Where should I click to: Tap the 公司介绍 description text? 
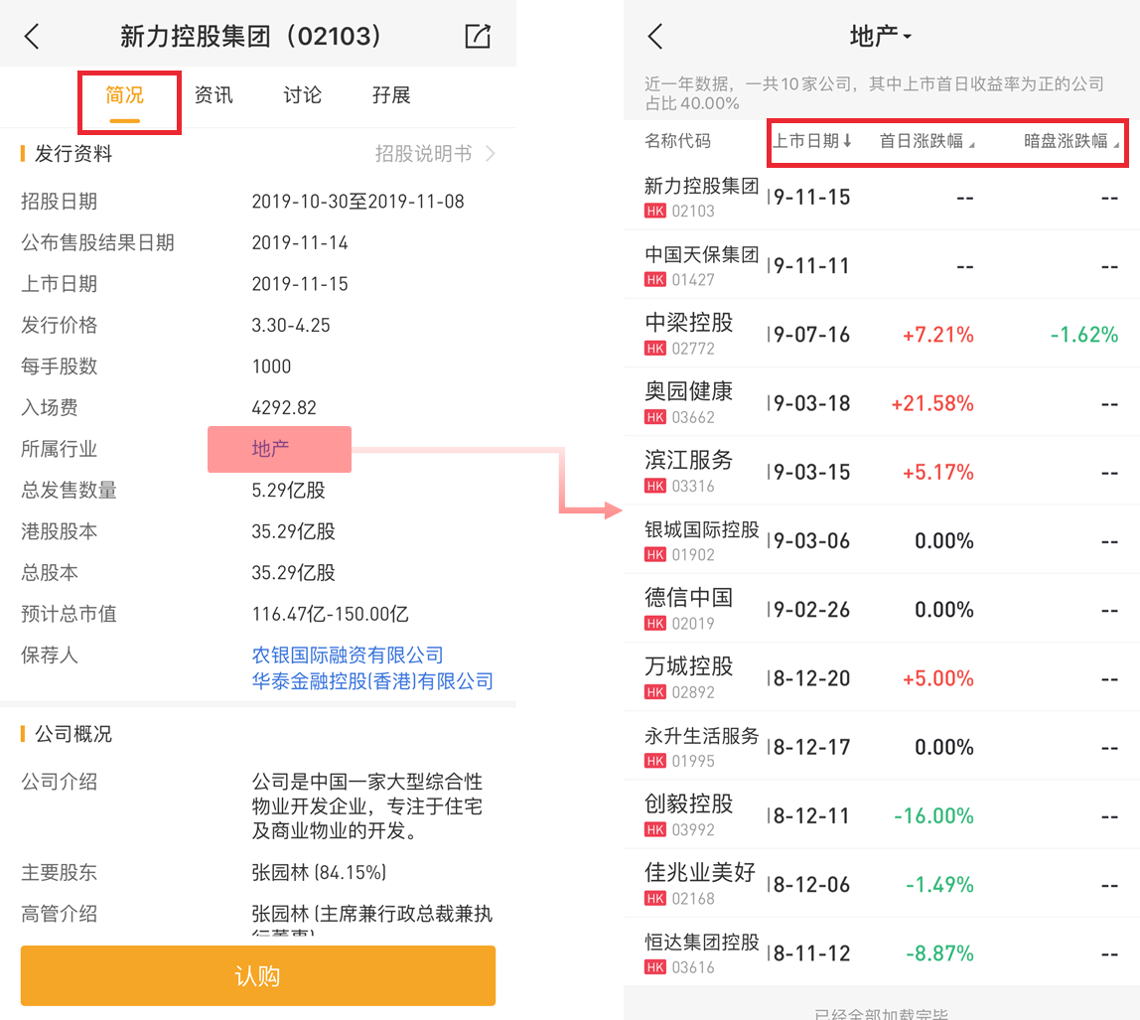pyautogui.click(x=367, y=806)
